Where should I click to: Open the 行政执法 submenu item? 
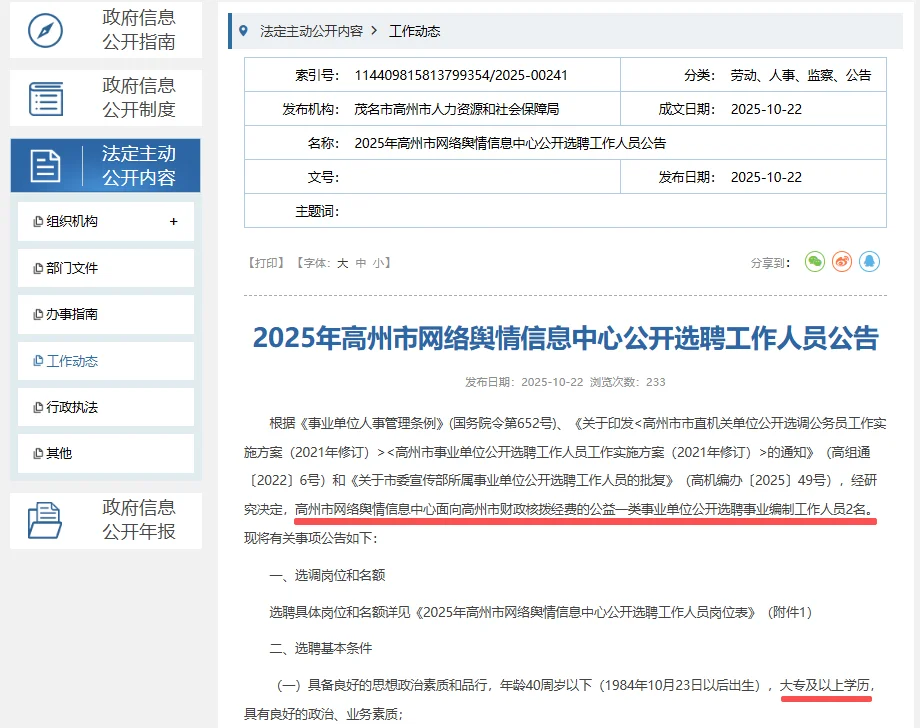tap(106, 407)
